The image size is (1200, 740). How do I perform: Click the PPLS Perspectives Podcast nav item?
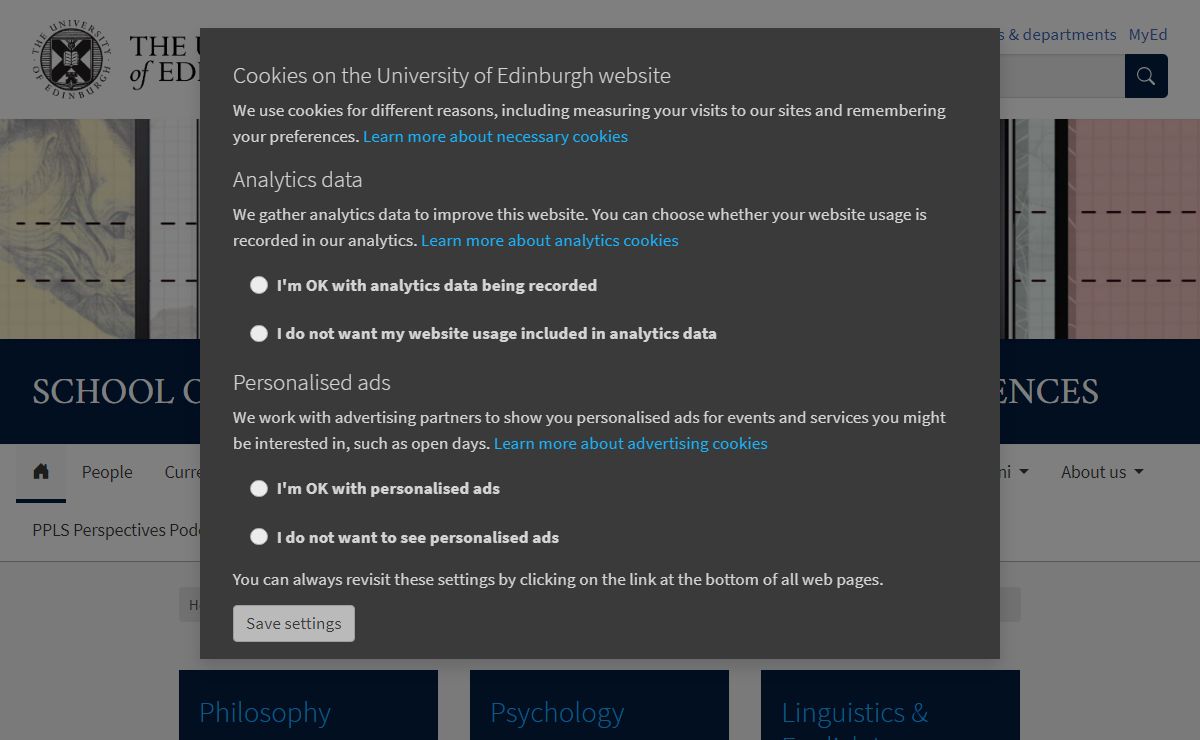tap(116, 530)
